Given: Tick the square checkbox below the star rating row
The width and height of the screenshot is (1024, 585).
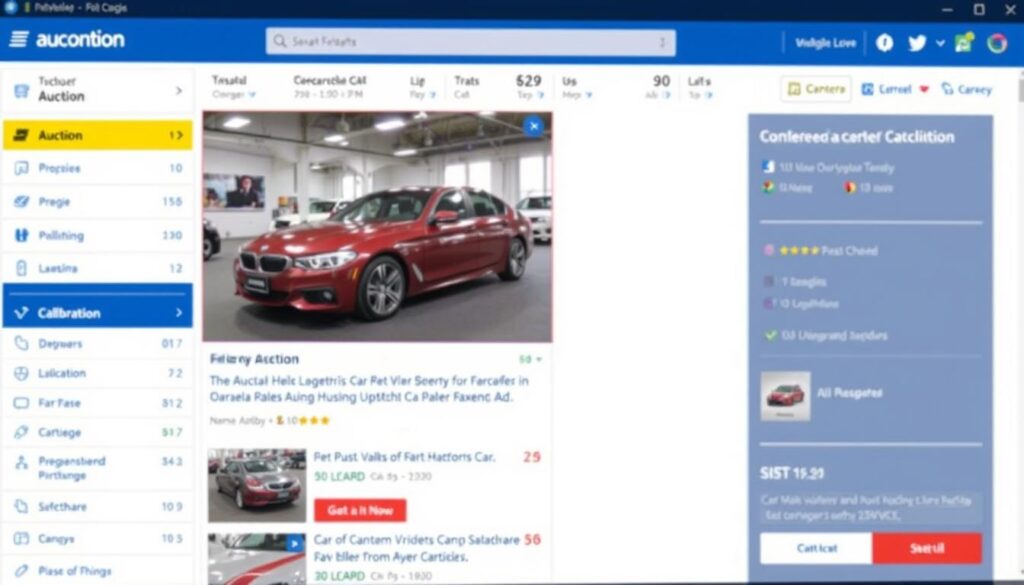Looking at the screenshot, I should click(768, 282).
